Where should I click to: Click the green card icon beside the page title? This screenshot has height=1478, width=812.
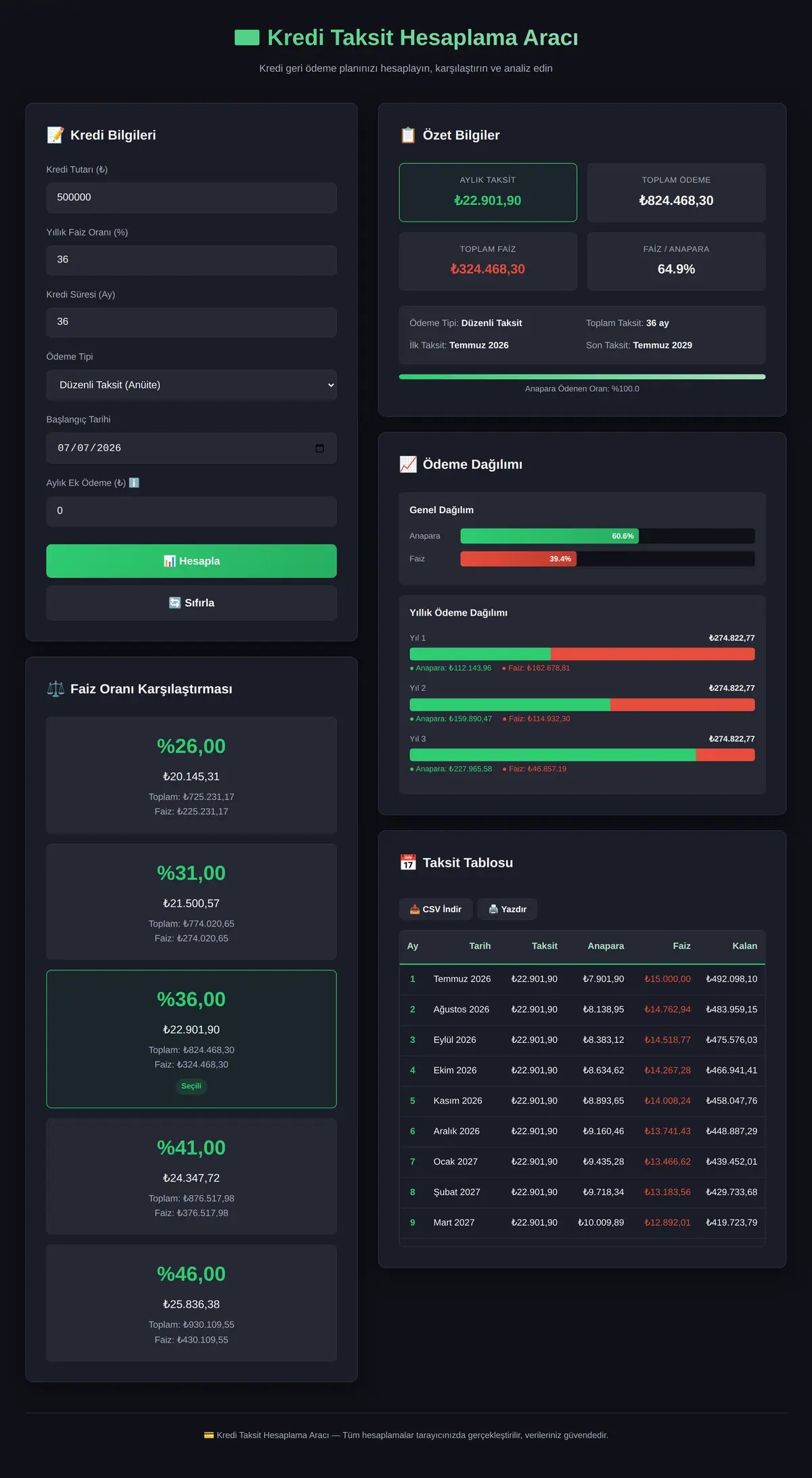247,37
